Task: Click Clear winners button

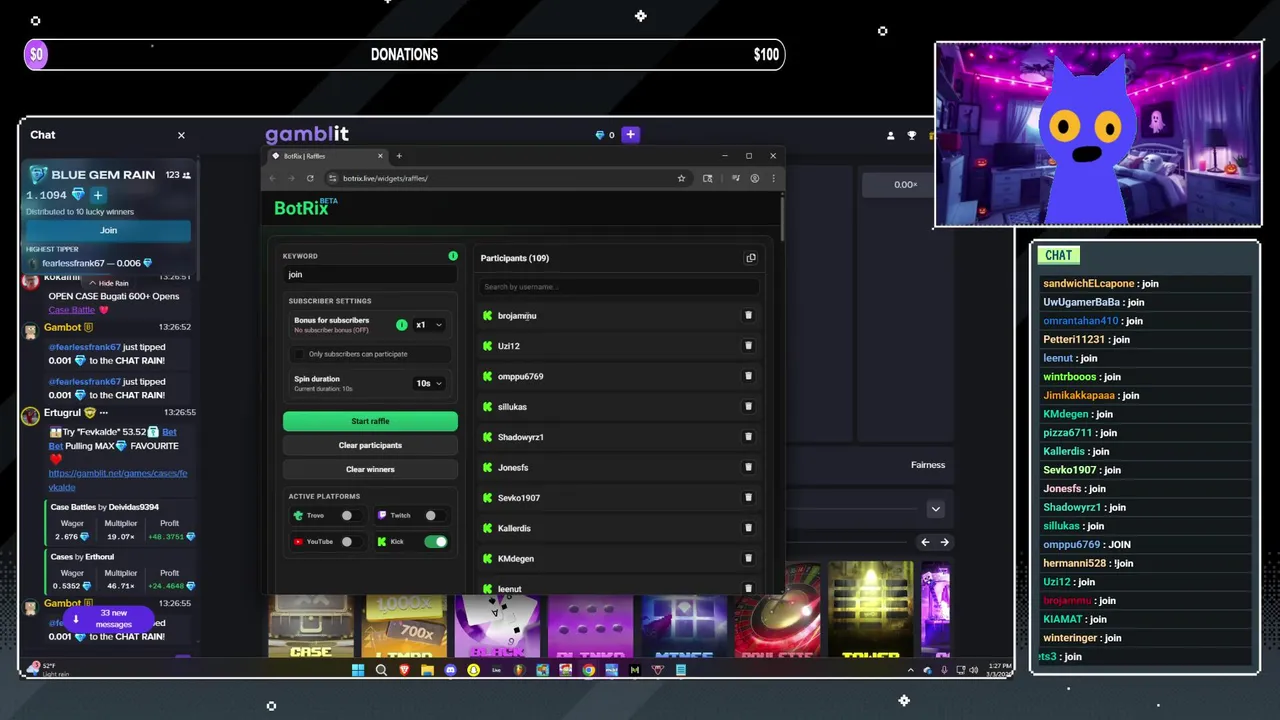Action: pos(370,469)
